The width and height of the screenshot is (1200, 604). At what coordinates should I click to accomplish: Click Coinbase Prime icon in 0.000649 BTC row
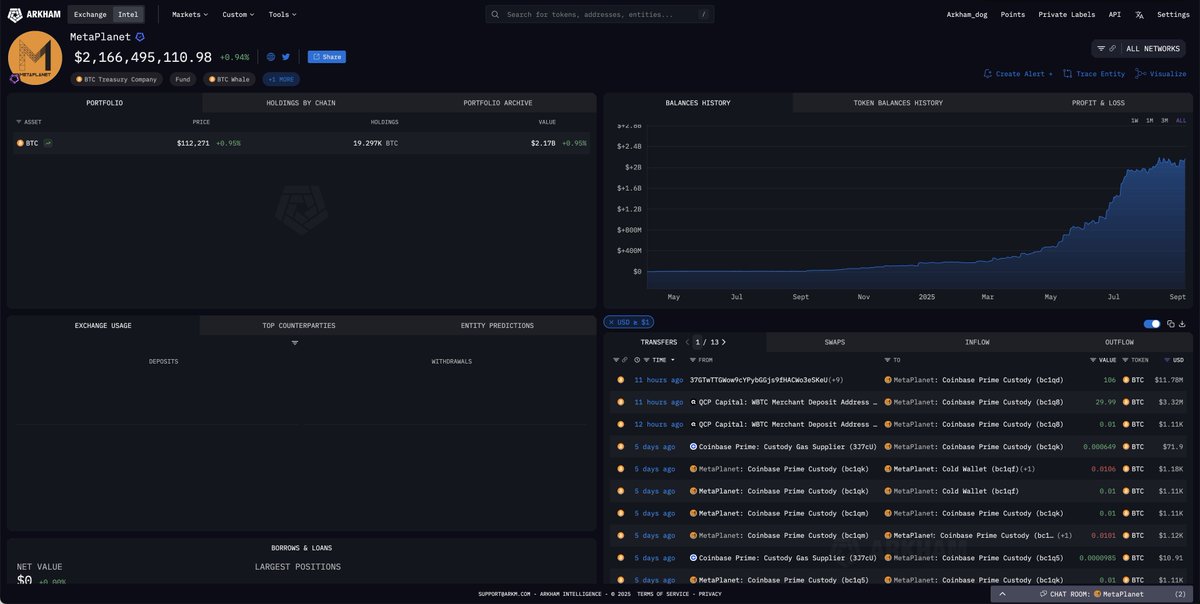pyautogui.click(x=694, y=446)
